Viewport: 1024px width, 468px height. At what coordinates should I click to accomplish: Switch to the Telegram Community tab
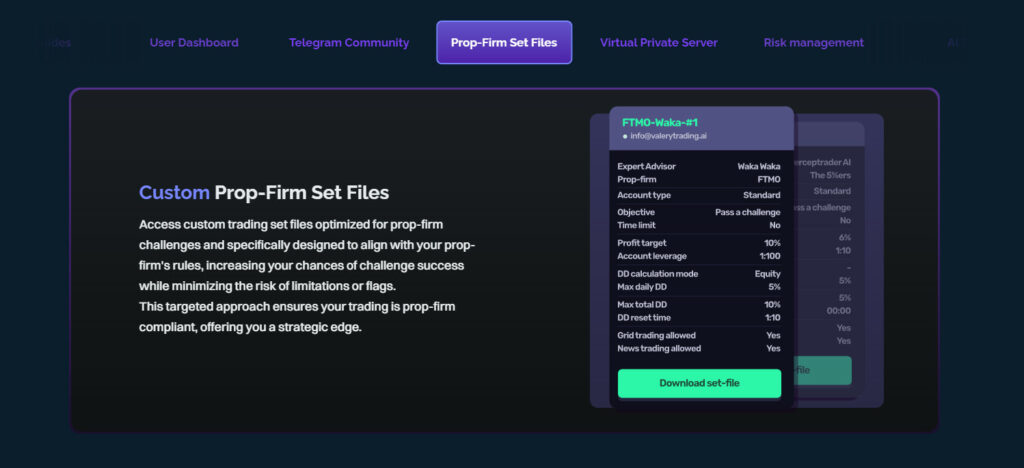tap(349, 43)
